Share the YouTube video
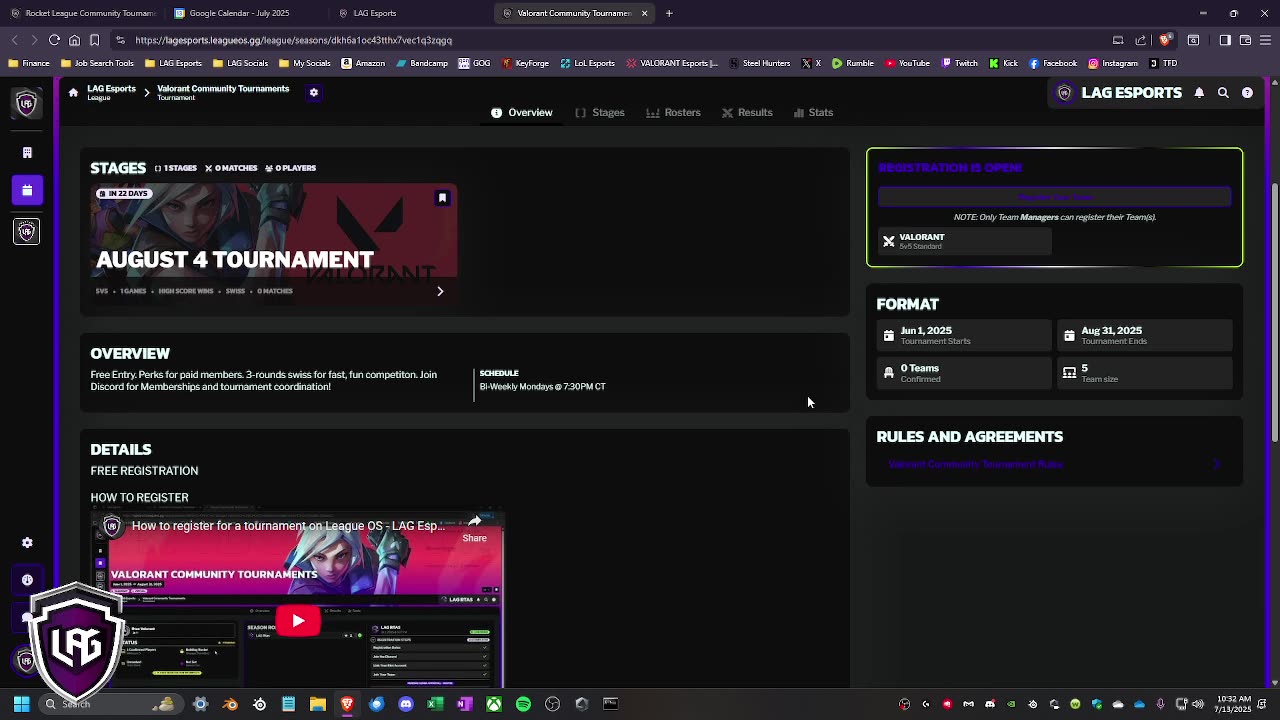Image resolution: width=1280 pixels, height=720 pixels. click(x=474, y=528)
